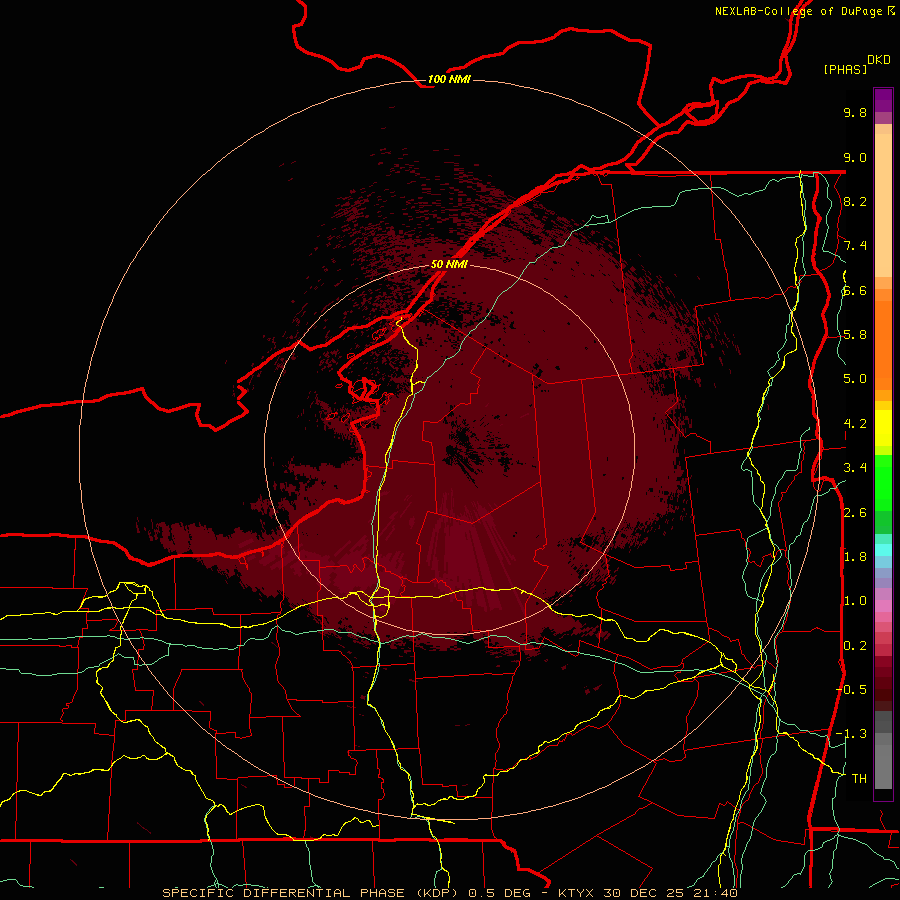Click the 4.2 value on the color scale

[855, 424]
